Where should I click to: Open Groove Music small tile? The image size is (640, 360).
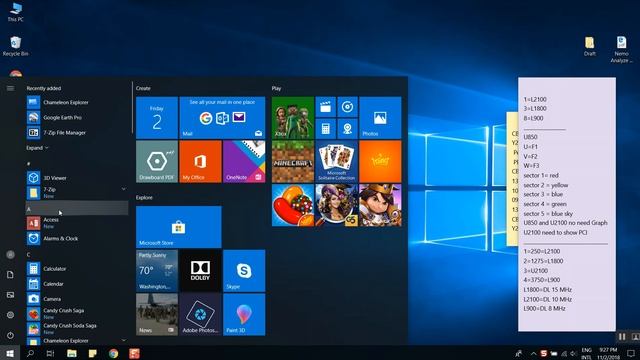coord(347,107)
